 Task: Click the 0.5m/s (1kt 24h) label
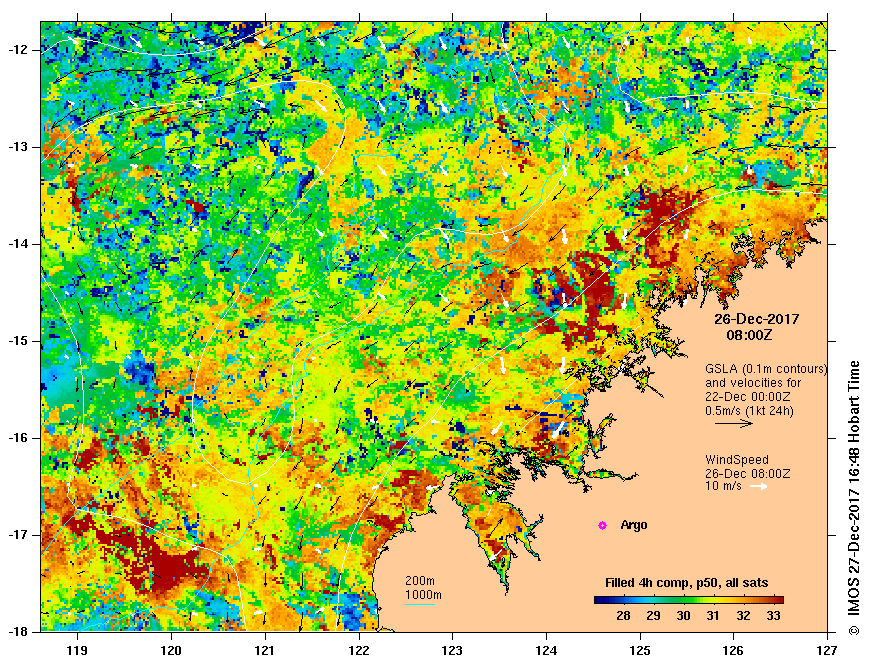pyautogui.click(x=749, y=411)
